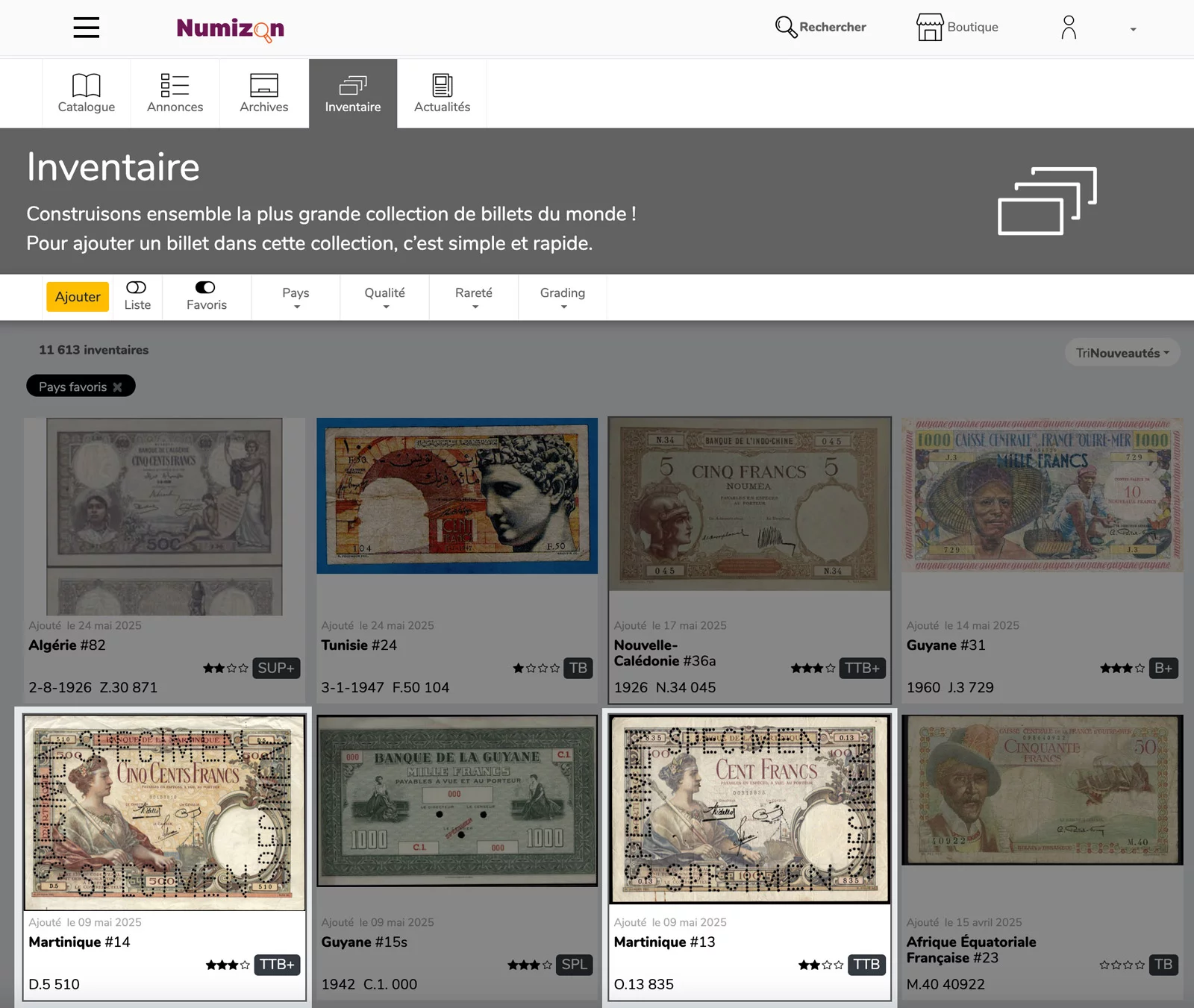Click the TB grade badge on Tunisie

point(578,669)
